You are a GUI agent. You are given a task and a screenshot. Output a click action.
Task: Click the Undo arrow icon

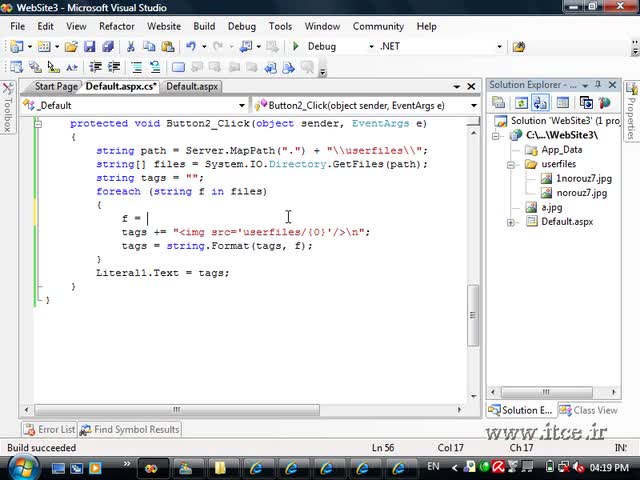191,47
